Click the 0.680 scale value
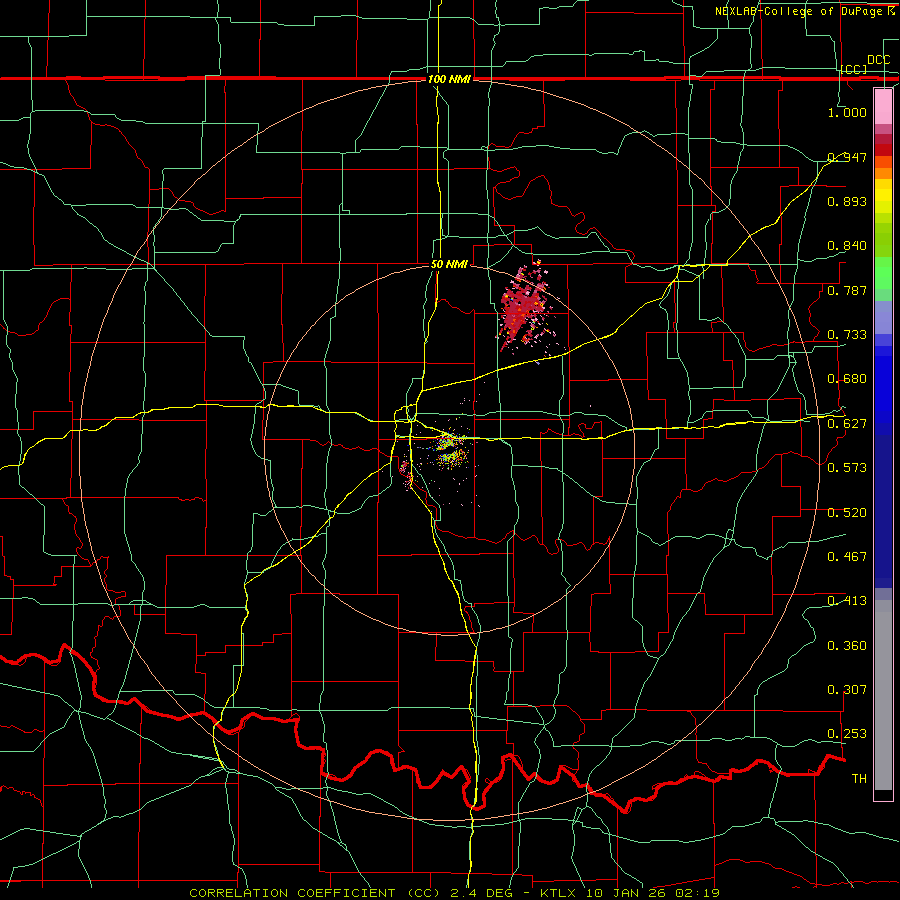This screenshot has height=900, width=900. (847, 379)
